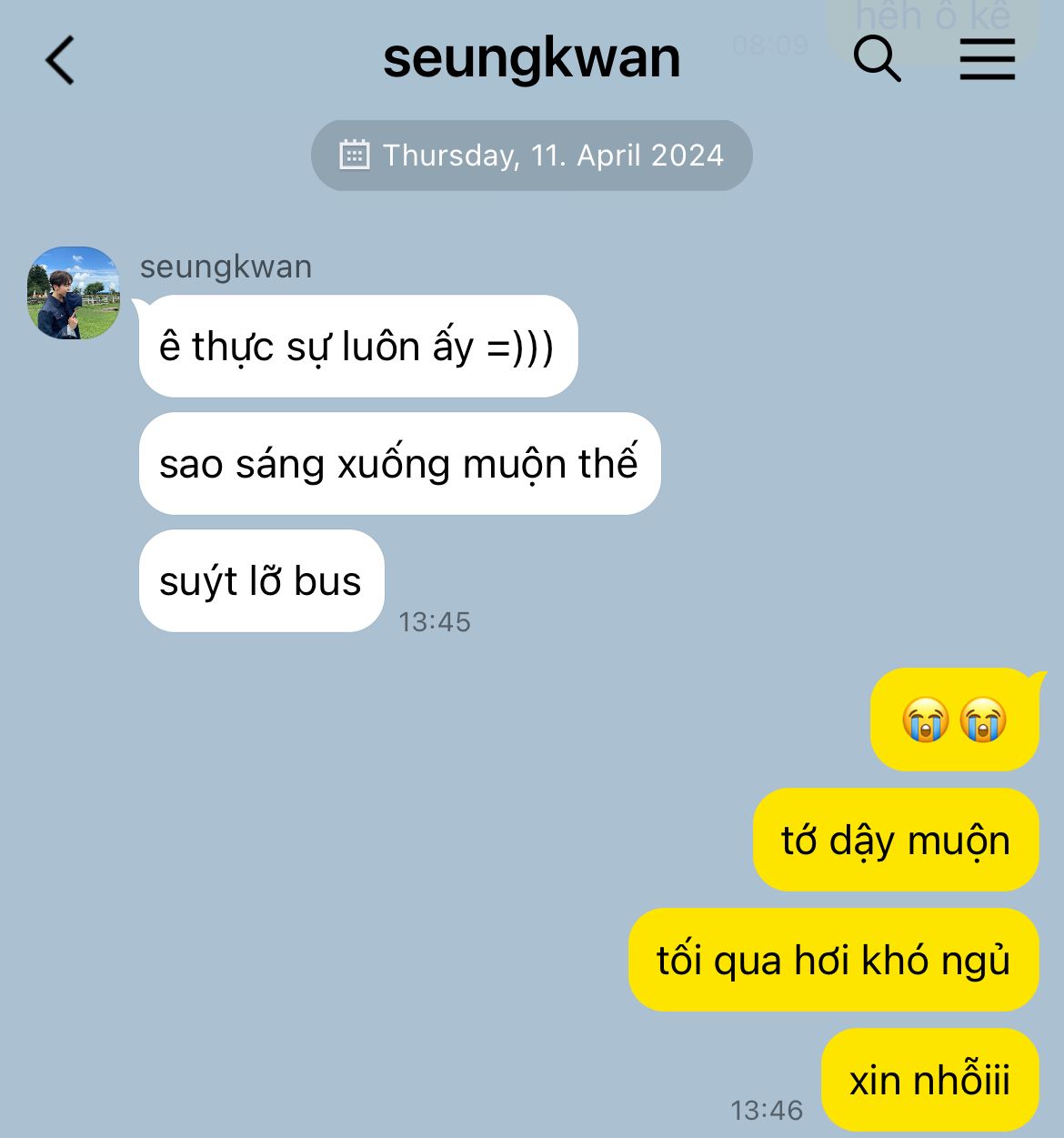The width and height of the screenshot is (1064, 1138).
Task: Tap message 'tối qua hơi khó ngủ'
Action: 834,960
